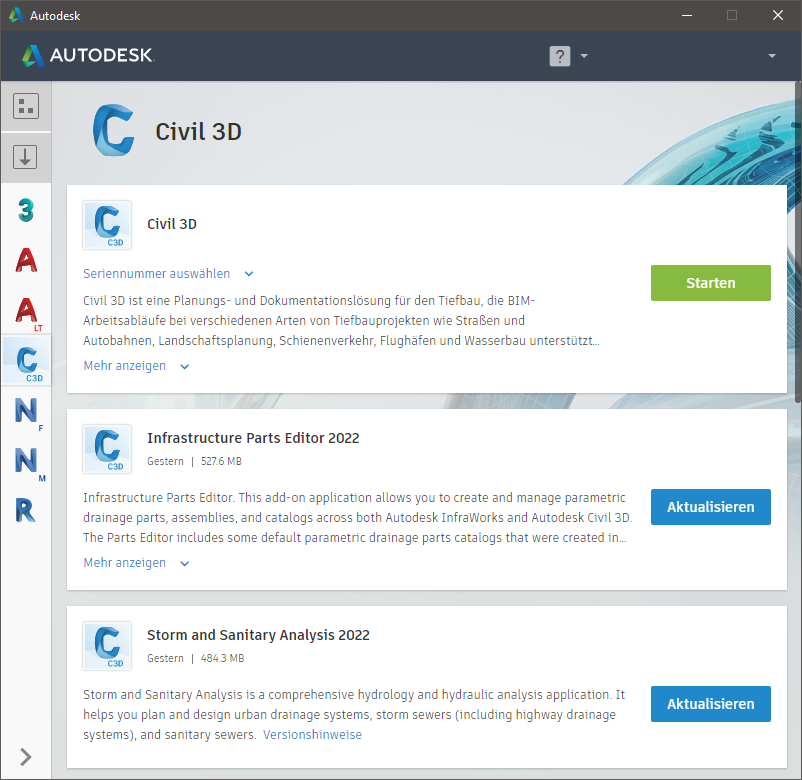The height and width of the screenshot is (780, 802).
Task: Expand the sidebar with the bottom chevron
Action: click(26, 756)
